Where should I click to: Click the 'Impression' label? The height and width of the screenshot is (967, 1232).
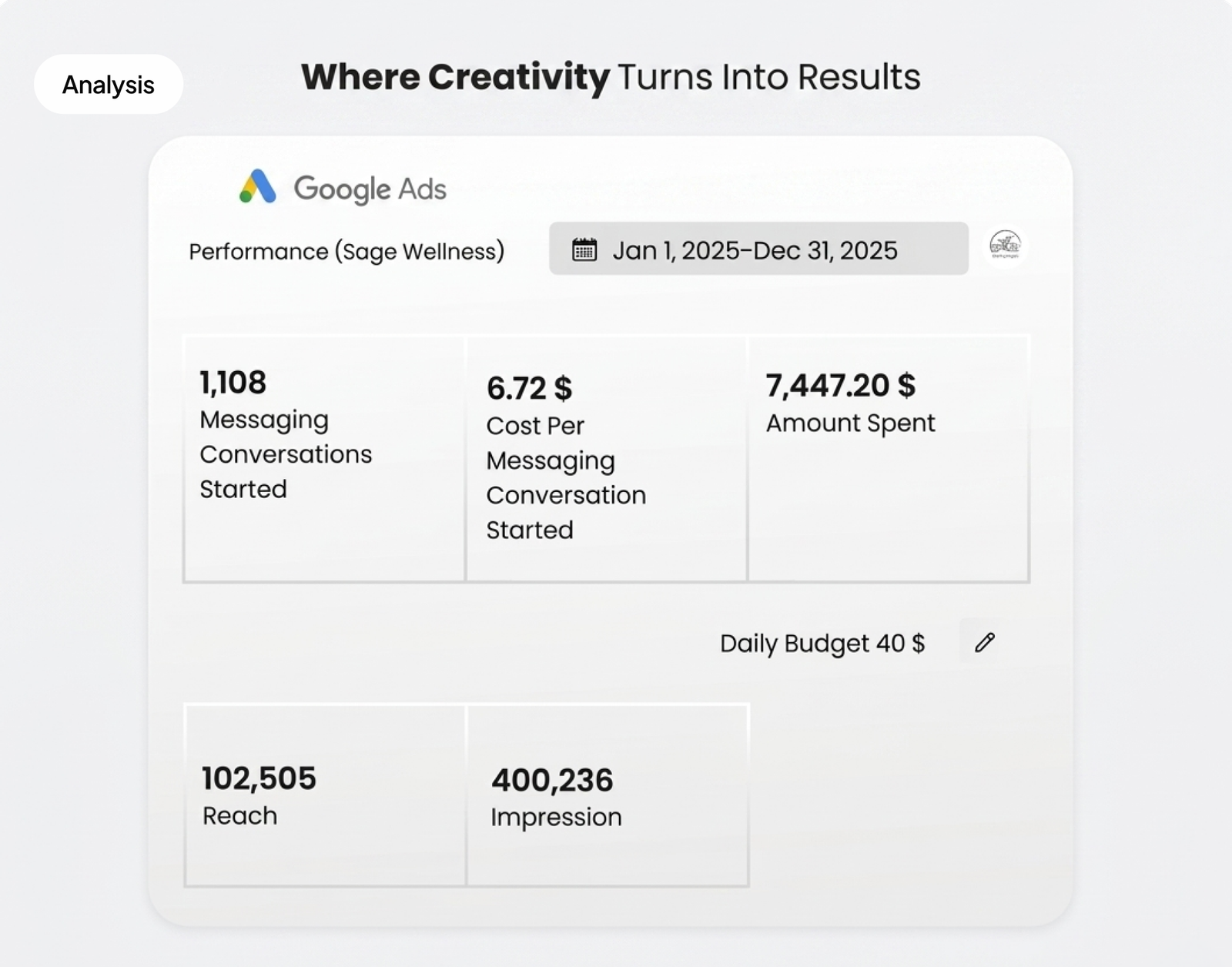pyautogui.click(x=556, y=818)
